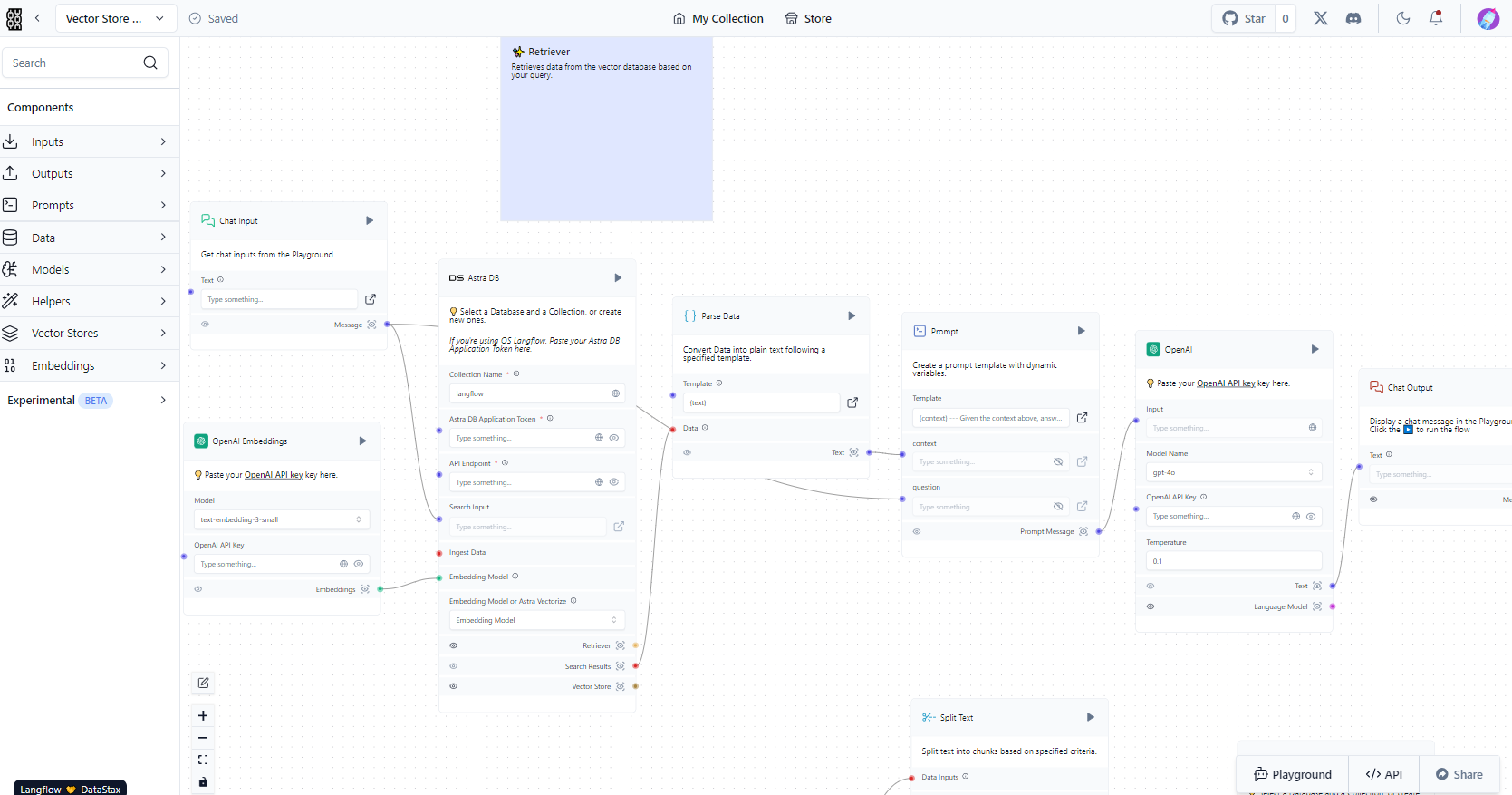Zoom in on the canvas
Screen dimensions: 1512x795
tap(203, 715)
